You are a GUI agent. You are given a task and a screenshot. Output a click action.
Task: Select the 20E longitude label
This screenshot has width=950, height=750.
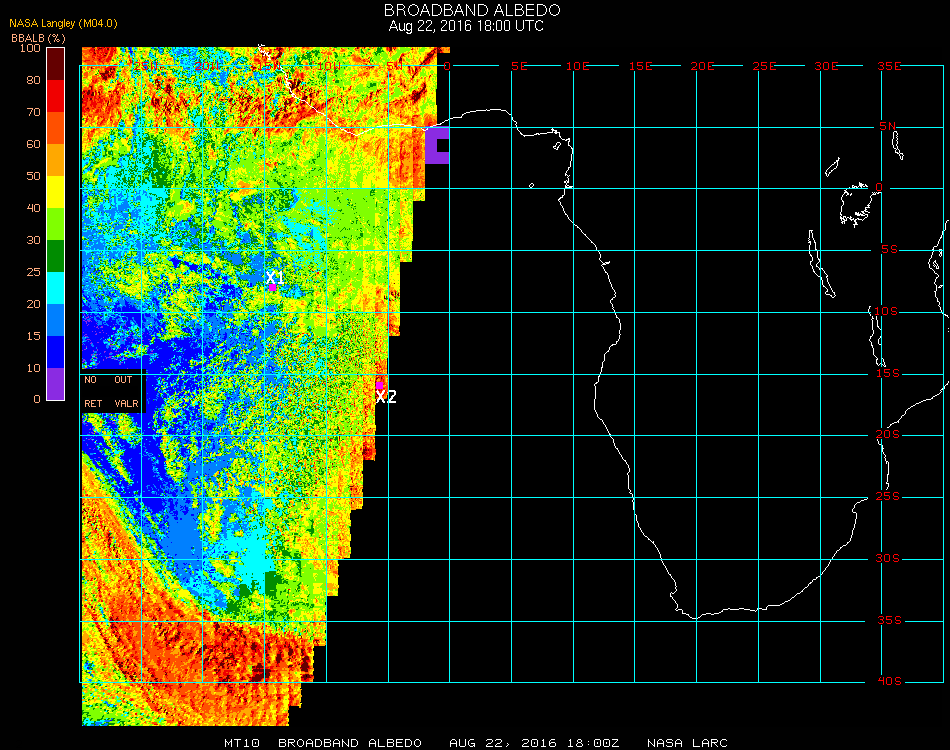tap(703, 66)
